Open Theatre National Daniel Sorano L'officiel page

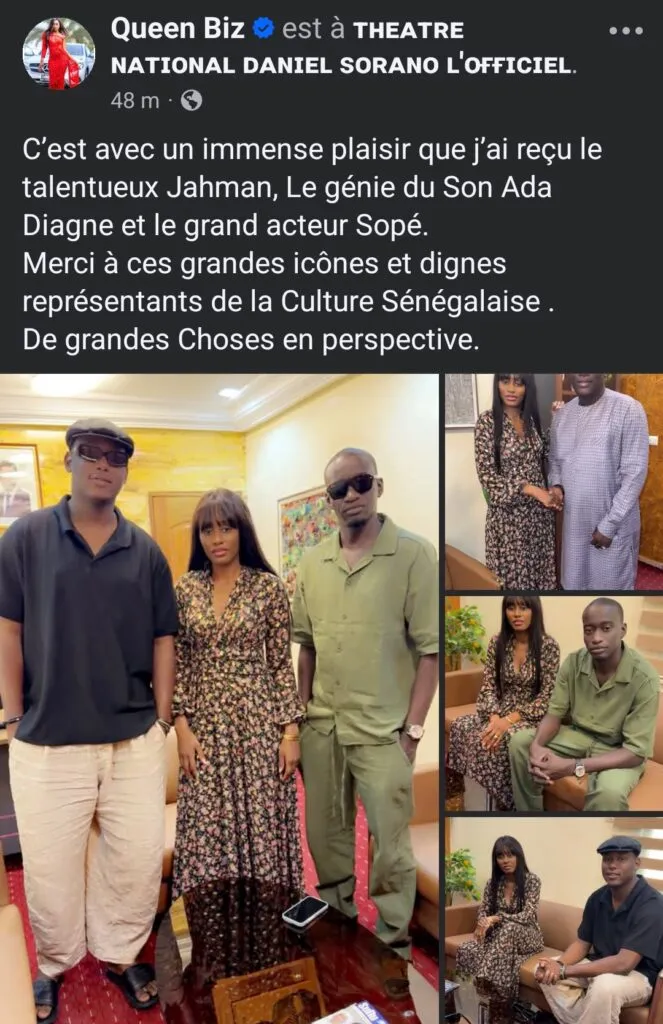344,48
